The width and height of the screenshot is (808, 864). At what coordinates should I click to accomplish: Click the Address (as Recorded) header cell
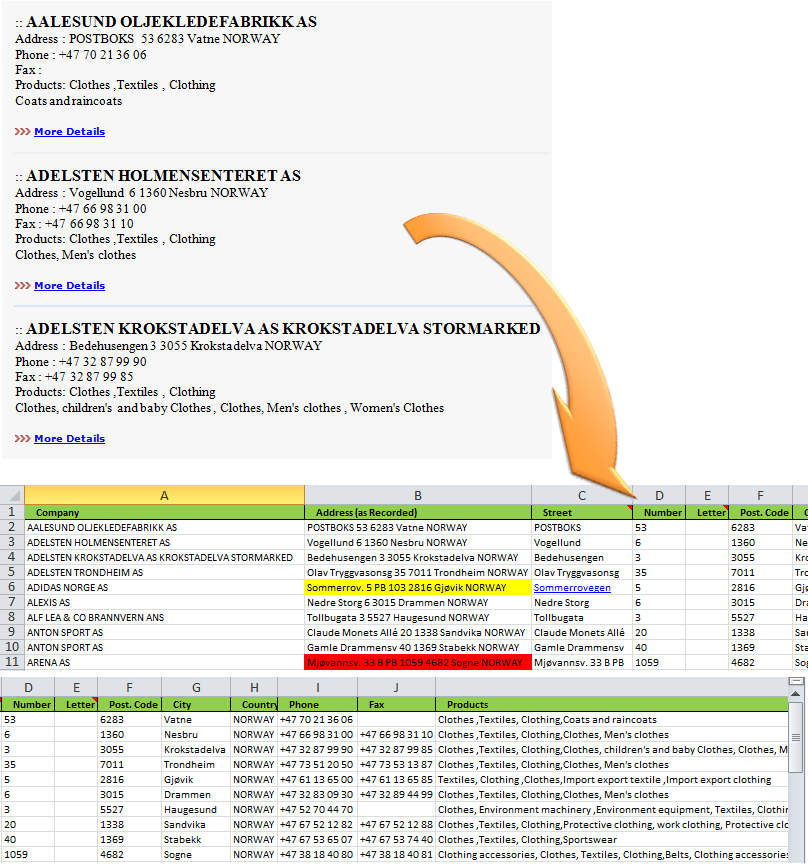(418, 512)
